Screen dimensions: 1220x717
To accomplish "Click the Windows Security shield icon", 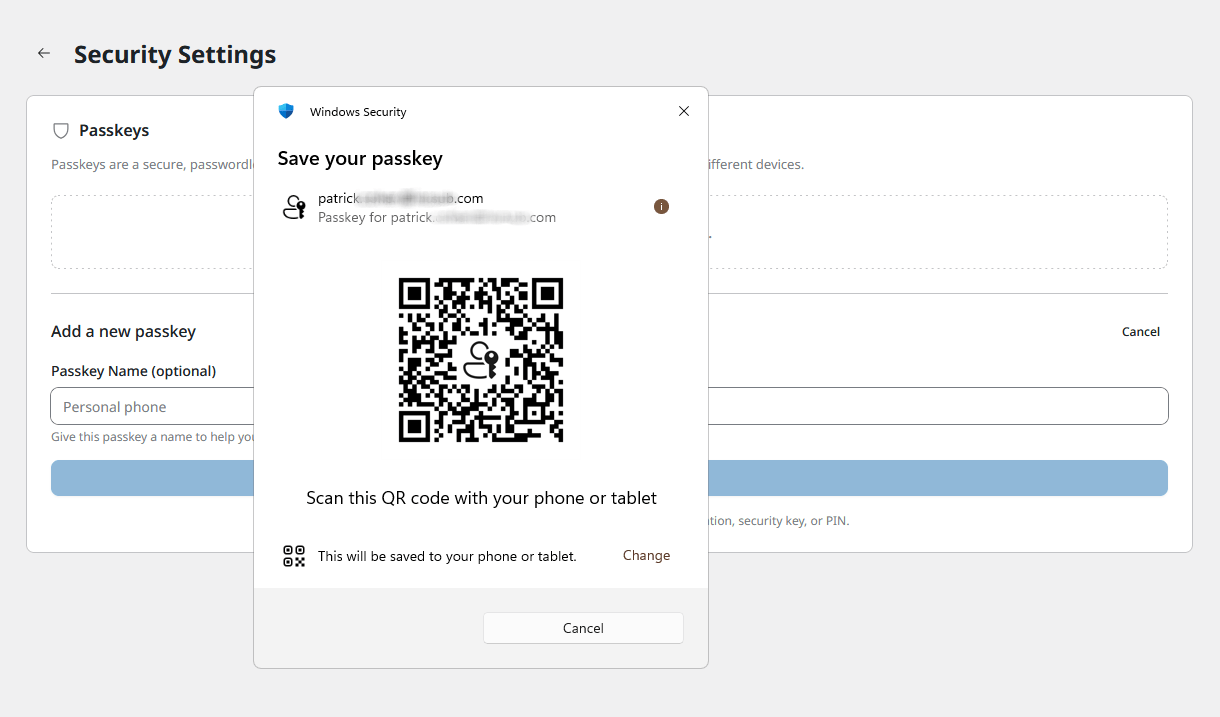I will (286, 111).
